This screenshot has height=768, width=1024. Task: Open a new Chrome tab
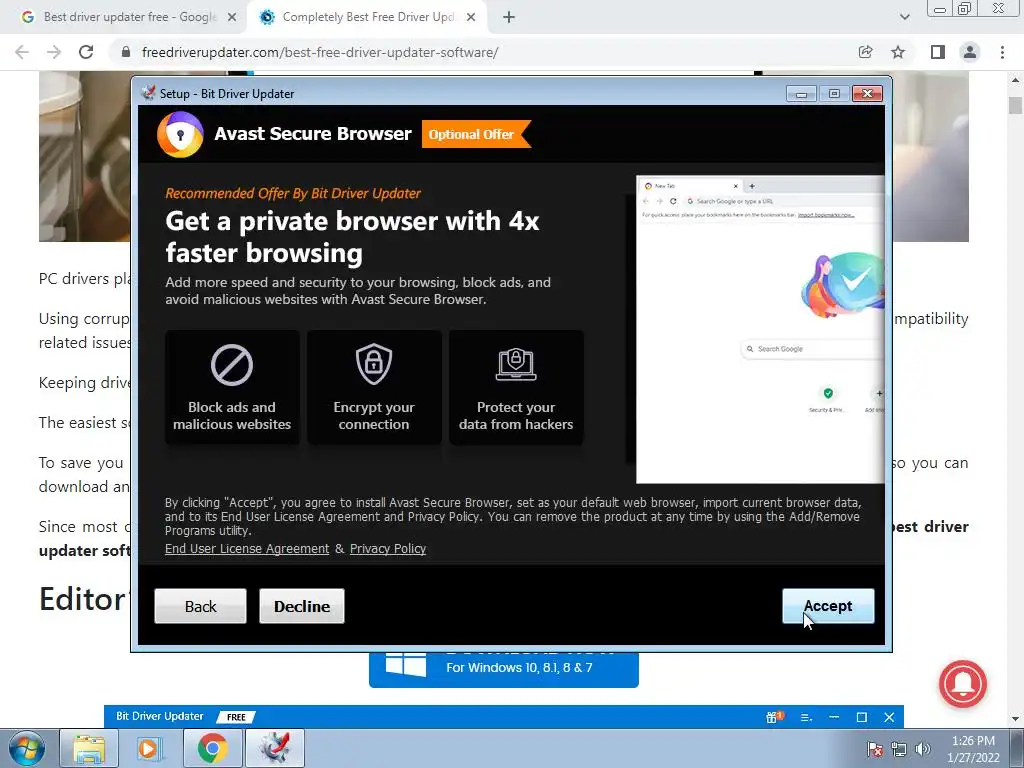tap(509, 18)
